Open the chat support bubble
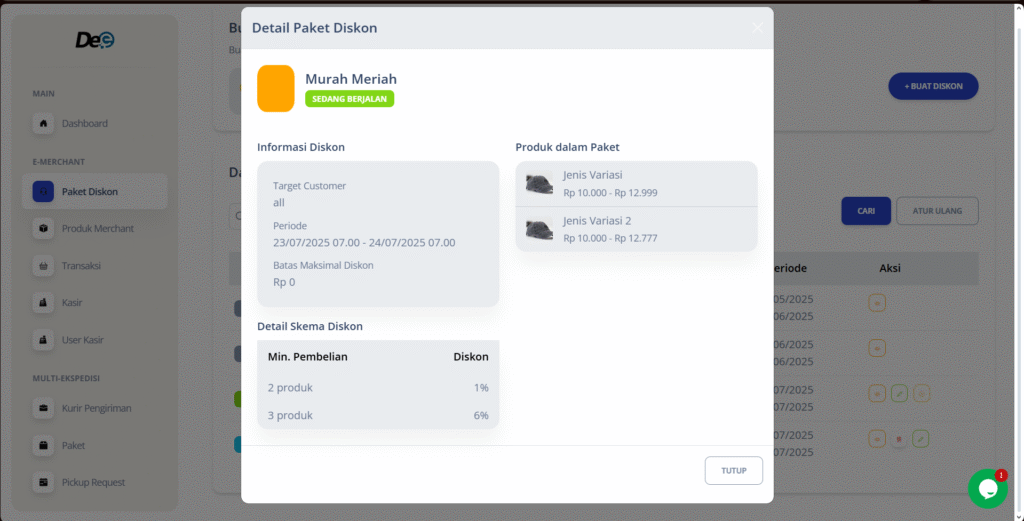Screen dimensions: 1024x521 coord(987,488)
